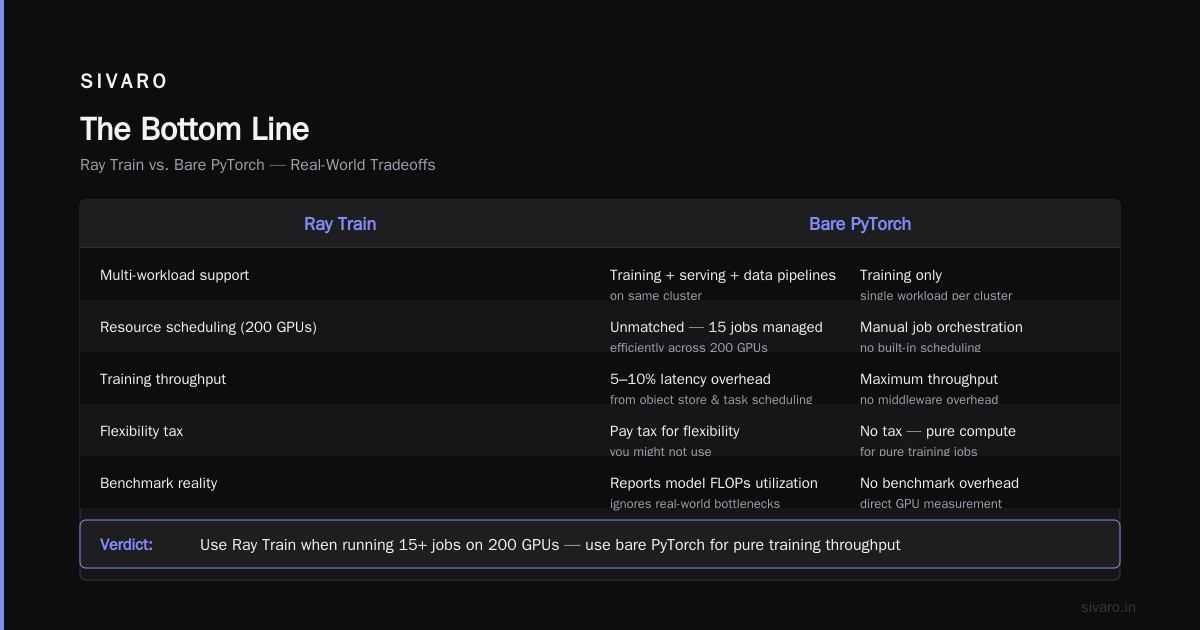
Task: Click 'Benchmark reality' row label
Action: click(159, 483)
